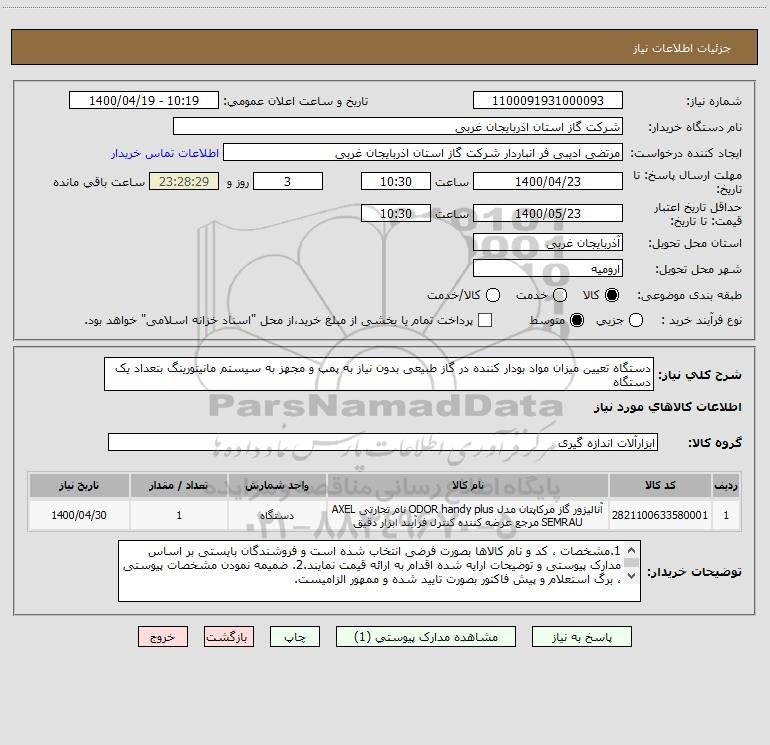Click the remaining time field 23:28:29
This screenshot has height=745, width=770.
tap(184, 181)
